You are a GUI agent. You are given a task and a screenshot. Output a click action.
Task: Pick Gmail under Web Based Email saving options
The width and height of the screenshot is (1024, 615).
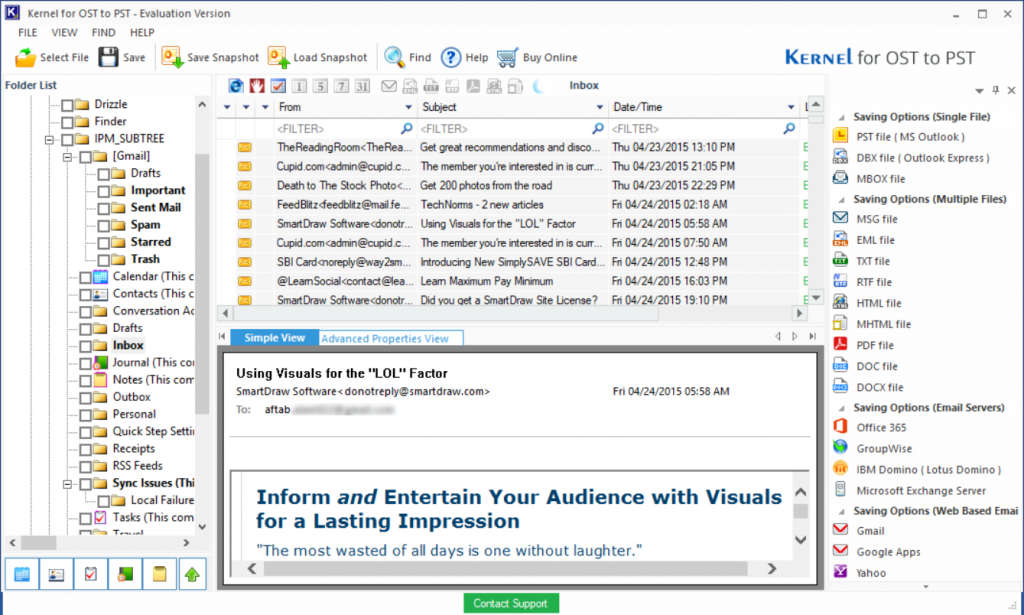click(x=869, y=531)
